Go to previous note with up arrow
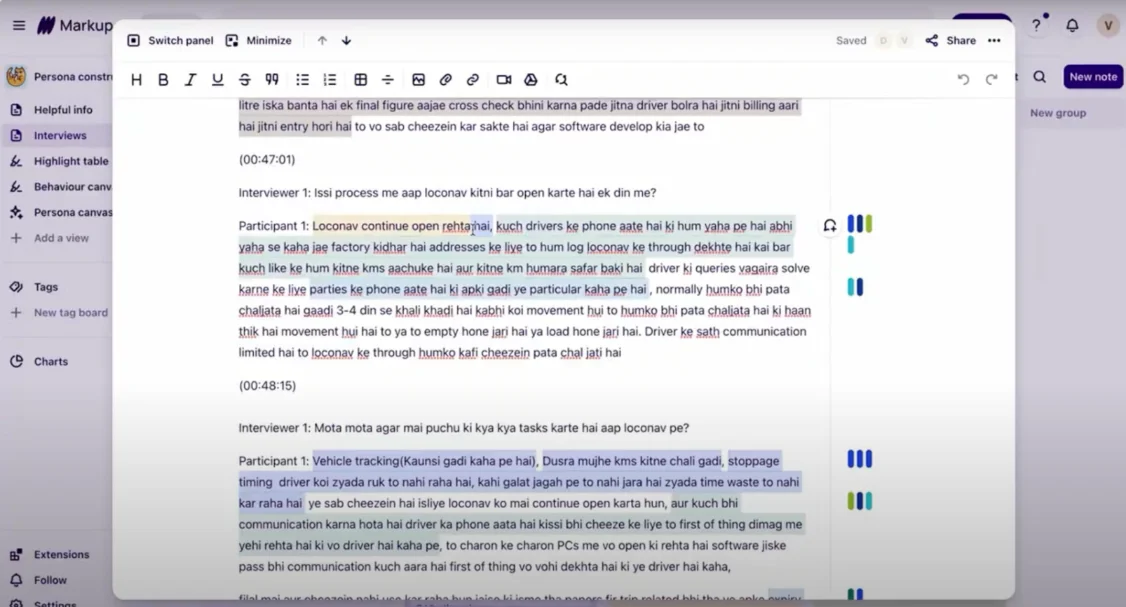This screenshot has height=607, width=1126. click(x=322, y=40)
